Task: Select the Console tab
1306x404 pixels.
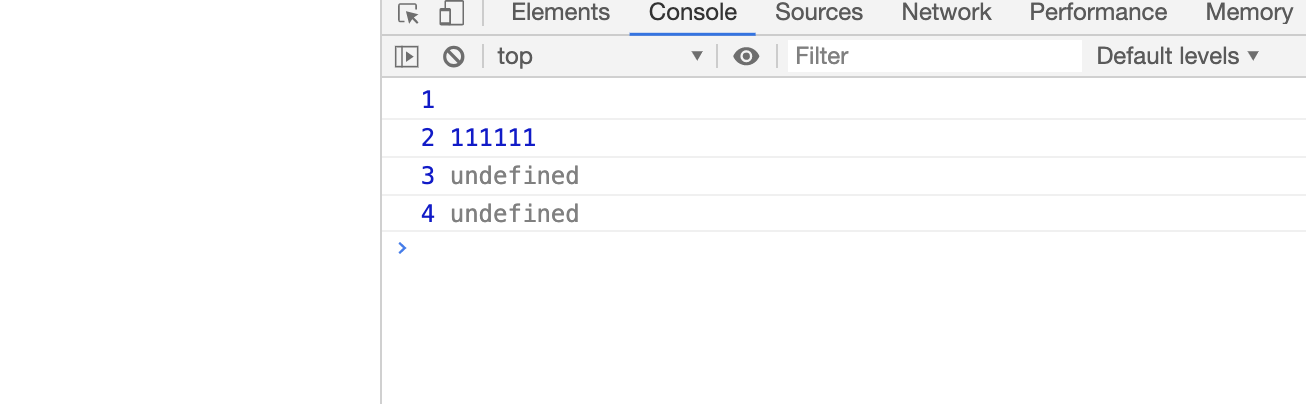Action: click(x=693, y=13)
